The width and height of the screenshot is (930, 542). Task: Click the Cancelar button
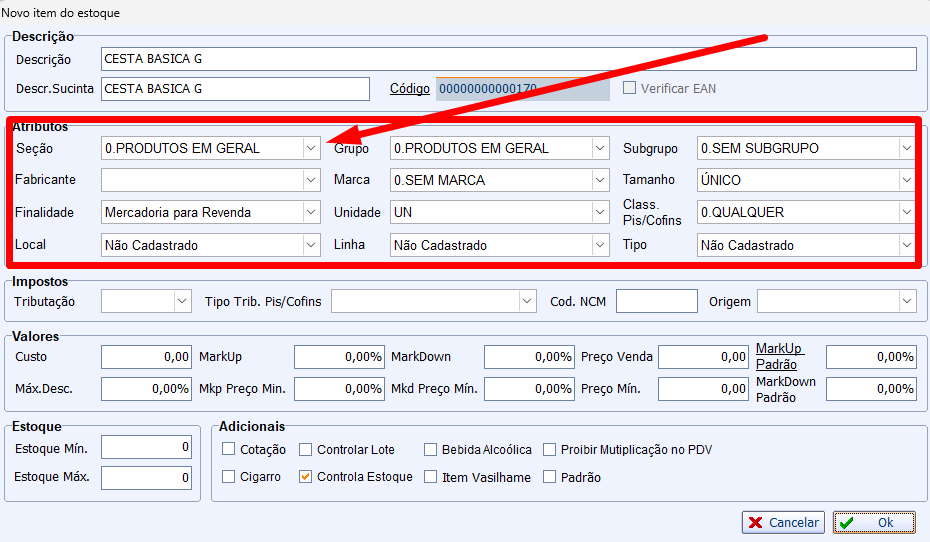782,522
